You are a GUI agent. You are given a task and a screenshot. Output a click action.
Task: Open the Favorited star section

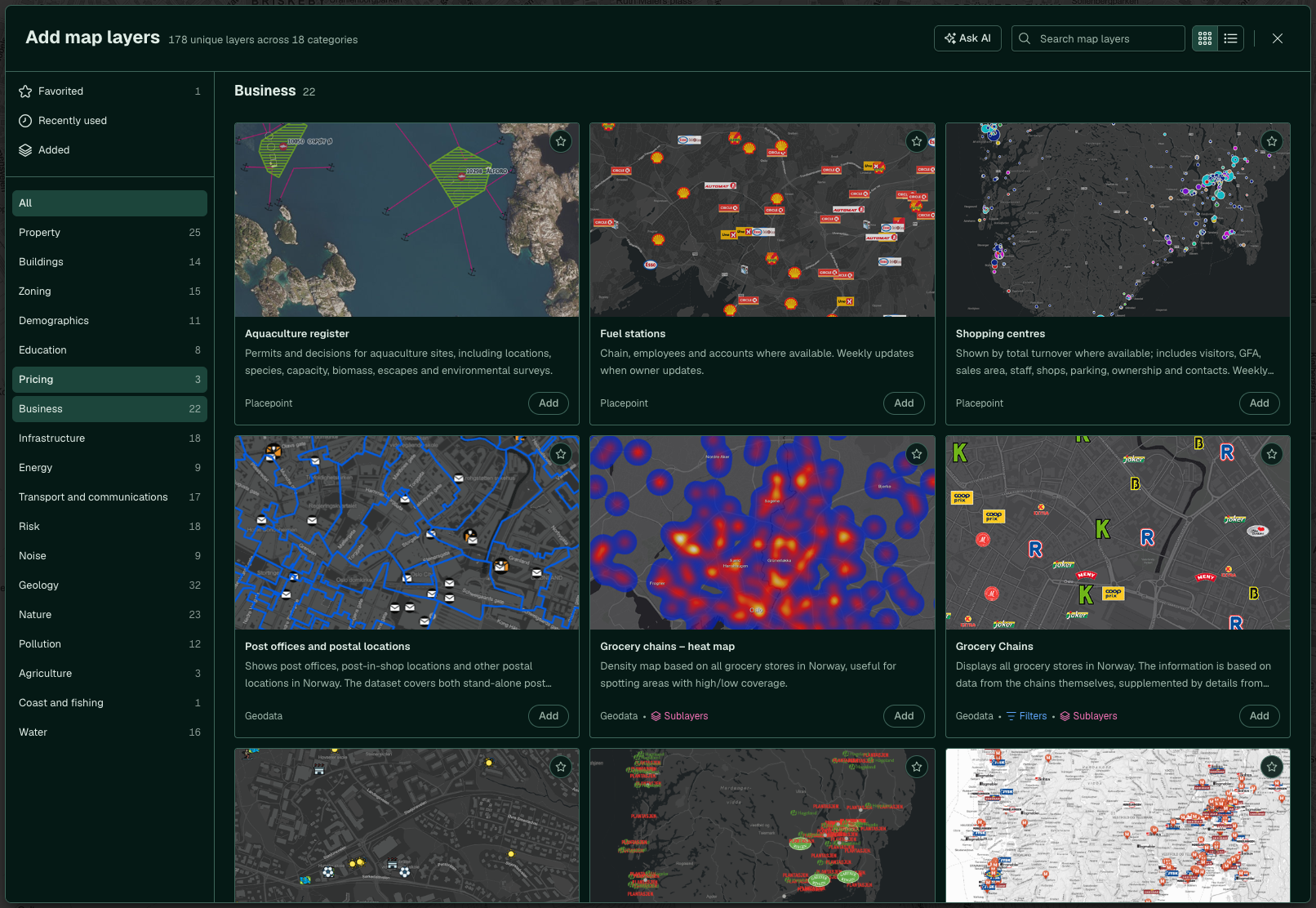pos(109,91)
